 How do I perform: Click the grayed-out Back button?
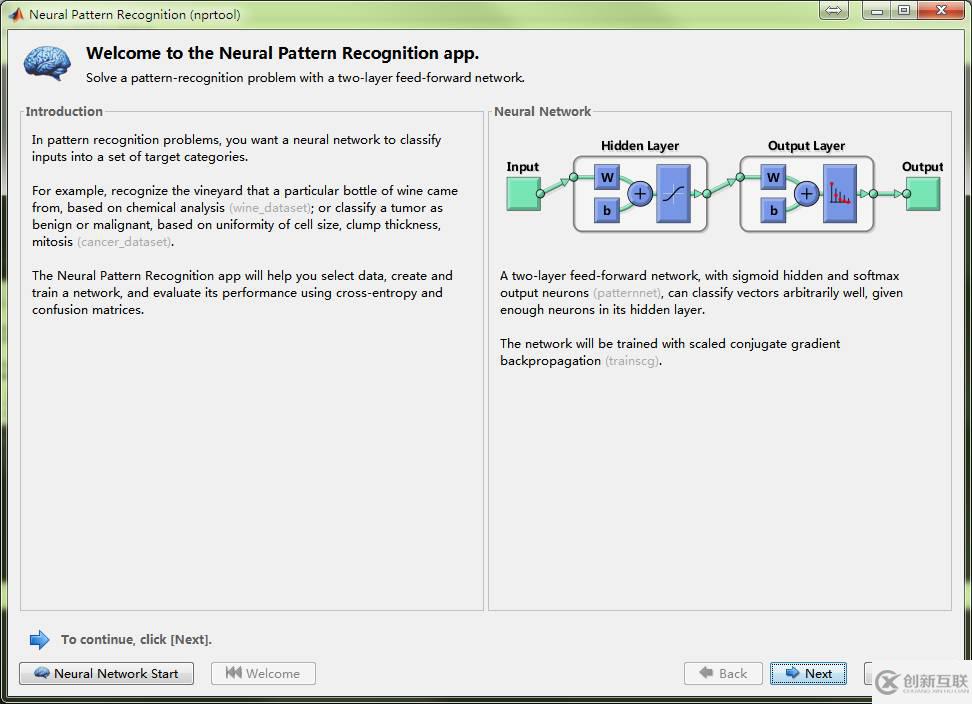pyautogui.click(x=723, y=673)
